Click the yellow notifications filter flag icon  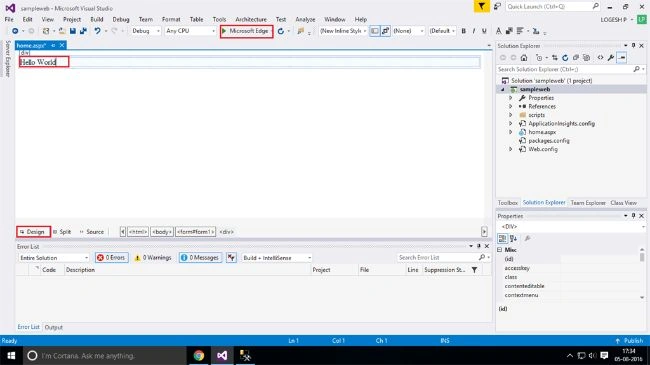pyautogui.click(x=481, y=6)
